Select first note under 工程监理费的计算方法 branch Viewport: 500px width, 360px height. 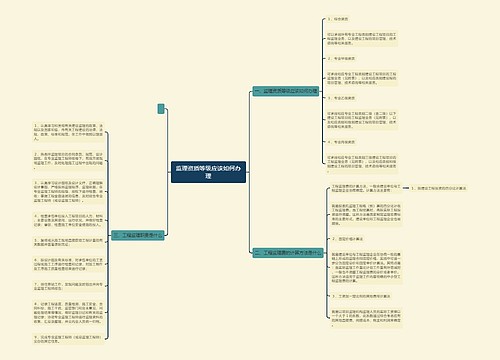366,188
